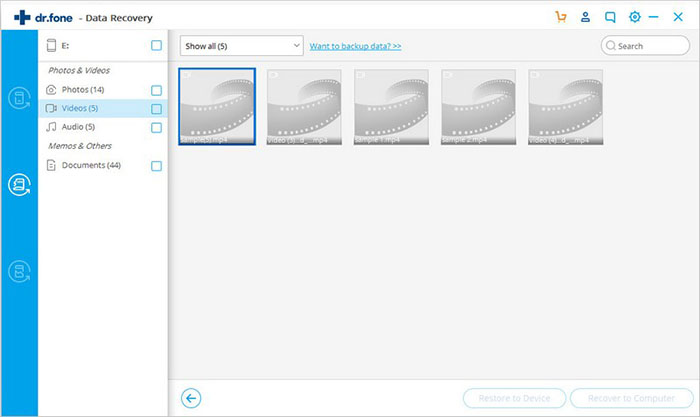Screen dimensions: 700x417
Task: Check the Videos (5) checkbox
Action: tap(156, 109)
